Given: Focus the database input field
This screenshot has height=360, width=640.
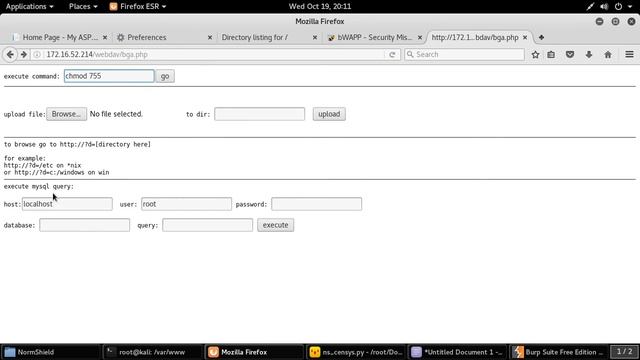Looking at the screenshot, I should click(84, 225).
